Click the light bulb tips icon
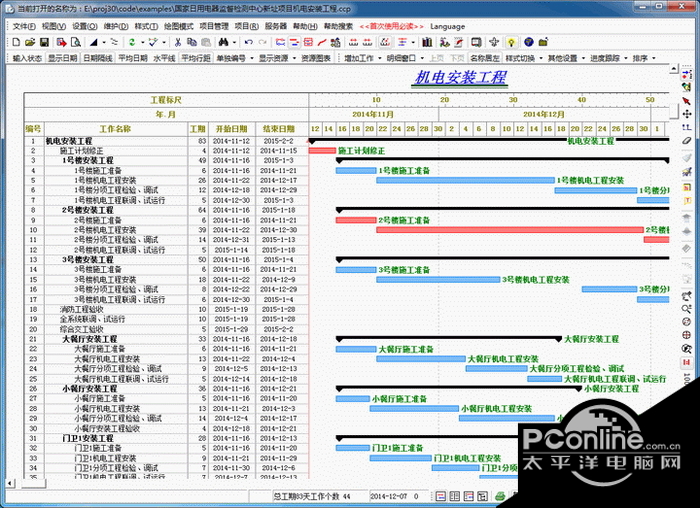This screenshot has height=508, width=700. click(511, 42)
